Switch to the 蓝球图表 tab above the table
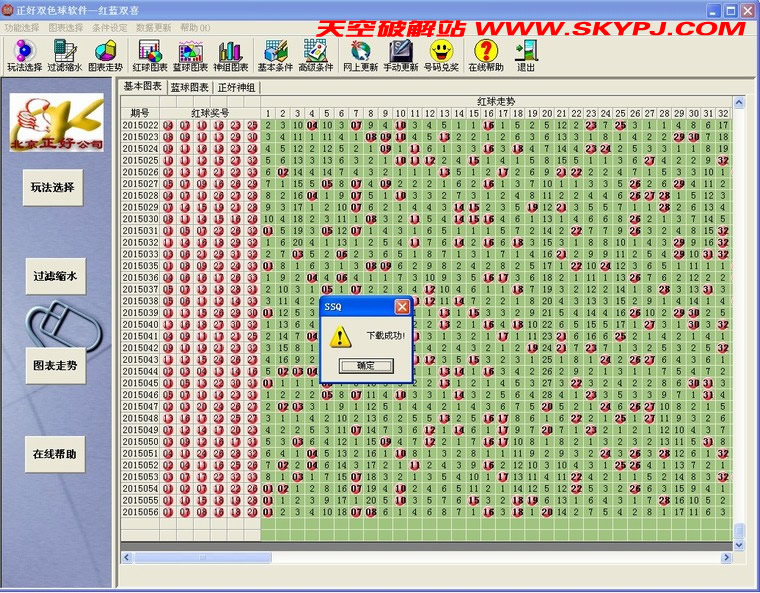Viewport: 760px width, 593px height. pos(189,88)
